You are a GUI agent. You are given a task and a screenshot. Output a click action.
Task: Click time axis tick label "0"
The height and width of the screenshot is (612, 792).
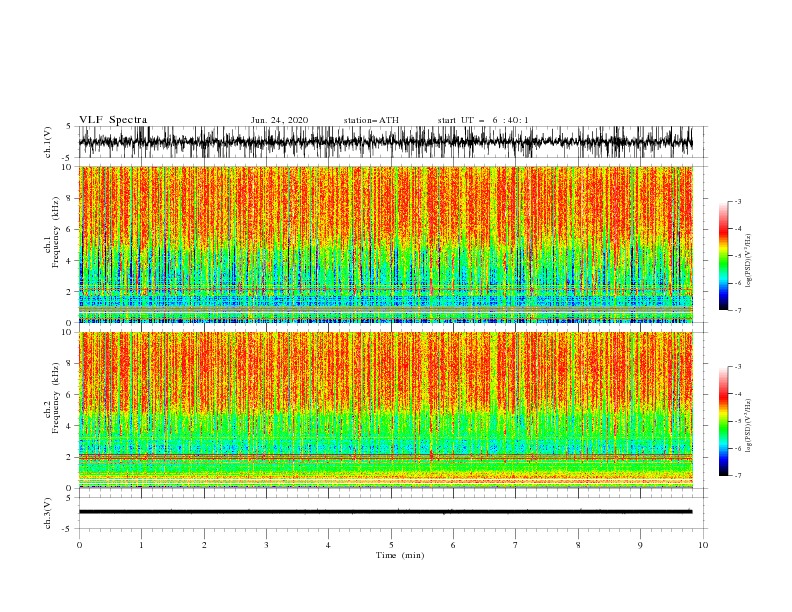point(79,545)
